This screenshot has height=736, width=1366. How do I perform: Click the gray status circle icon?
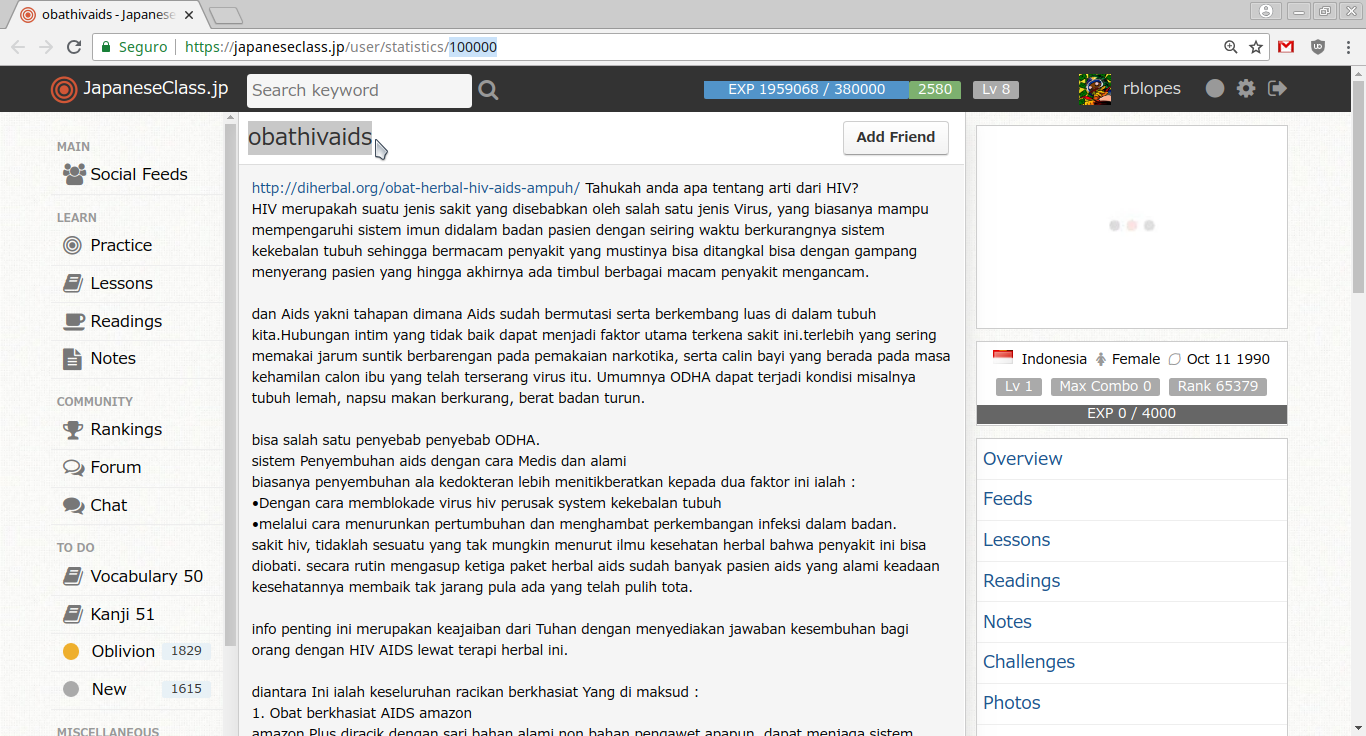pyautogui.click(x=1215, y=88)
